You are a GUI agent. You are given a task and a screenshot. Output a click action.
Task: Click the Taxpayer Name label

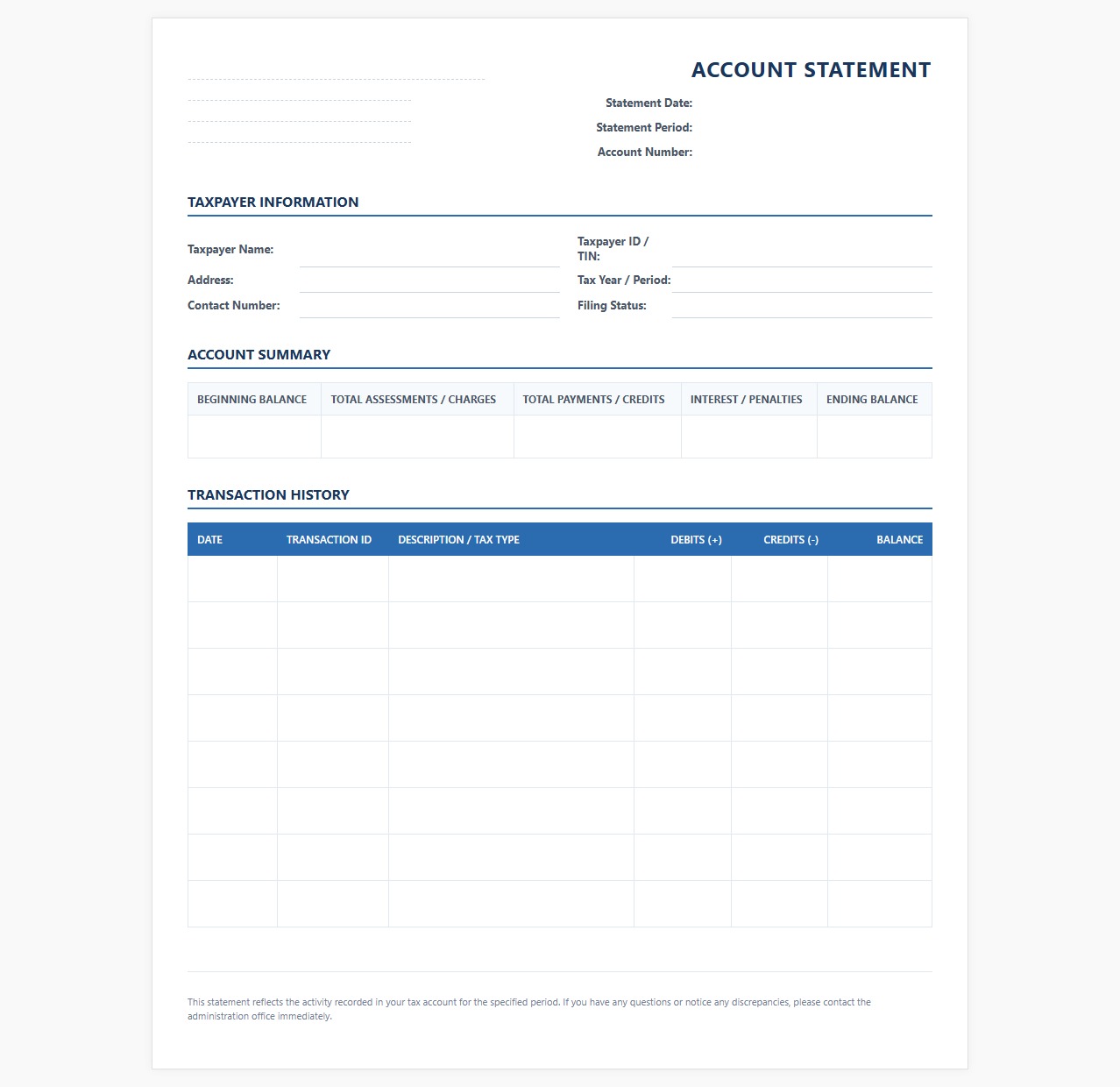click(x=230, y=250)
